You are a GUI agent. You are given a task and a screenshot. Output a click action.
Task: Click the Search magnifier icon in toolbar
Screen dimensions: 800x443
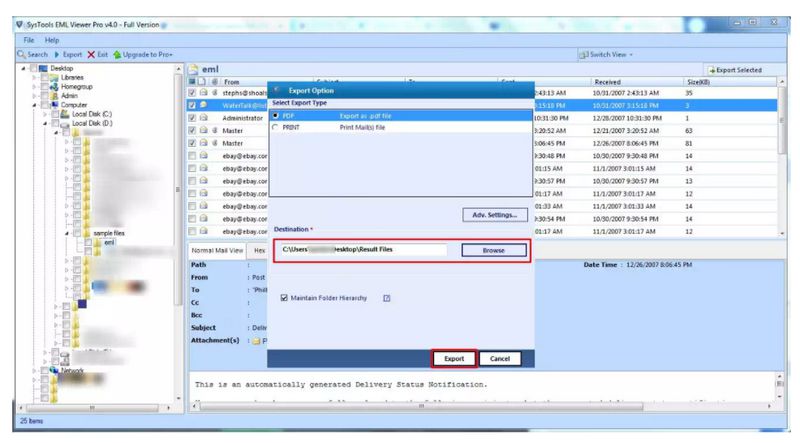(23, 54)
